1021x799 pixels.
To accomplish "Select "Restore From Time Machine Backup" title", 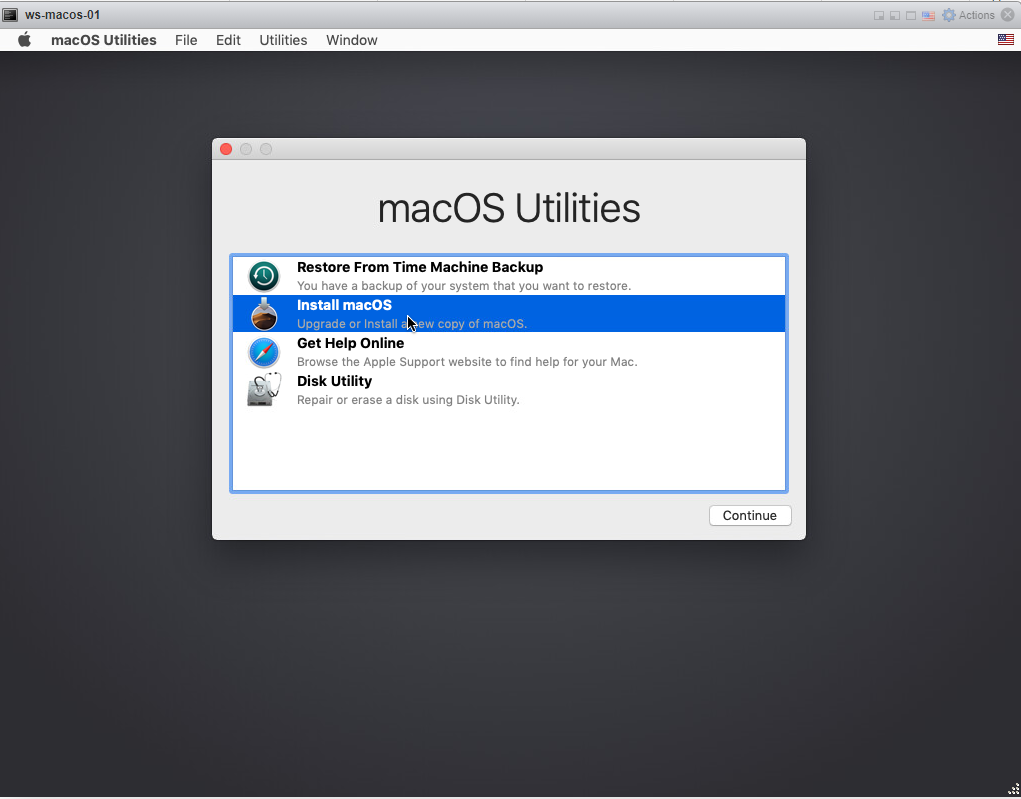I will [x=420, y=267].
